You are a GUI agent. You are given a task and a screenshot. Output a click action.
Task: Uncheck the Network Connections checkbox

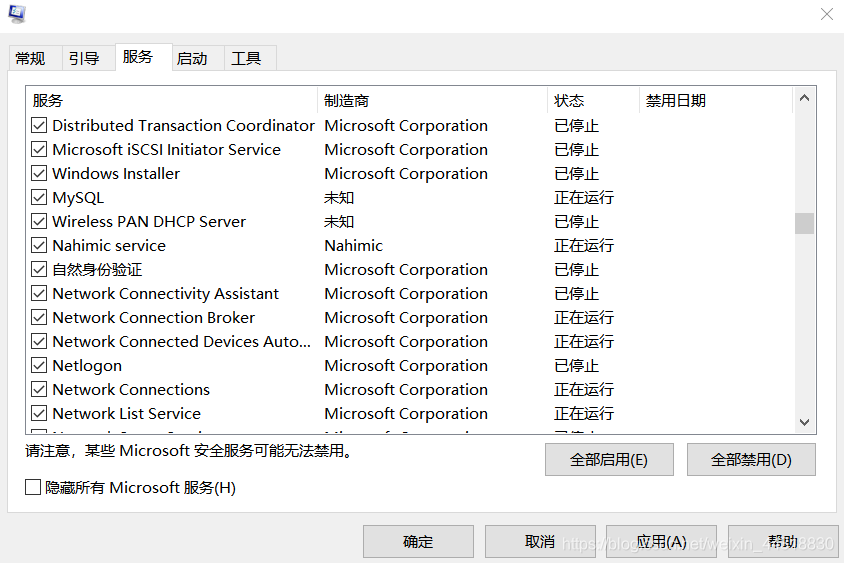(39, 389)
